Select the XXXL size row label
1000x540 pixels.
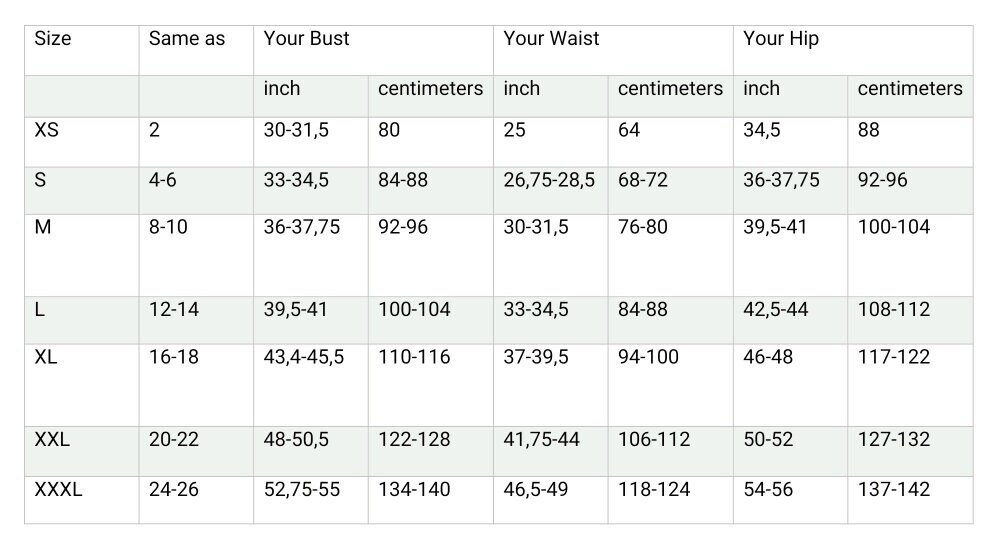pos(58,489)
